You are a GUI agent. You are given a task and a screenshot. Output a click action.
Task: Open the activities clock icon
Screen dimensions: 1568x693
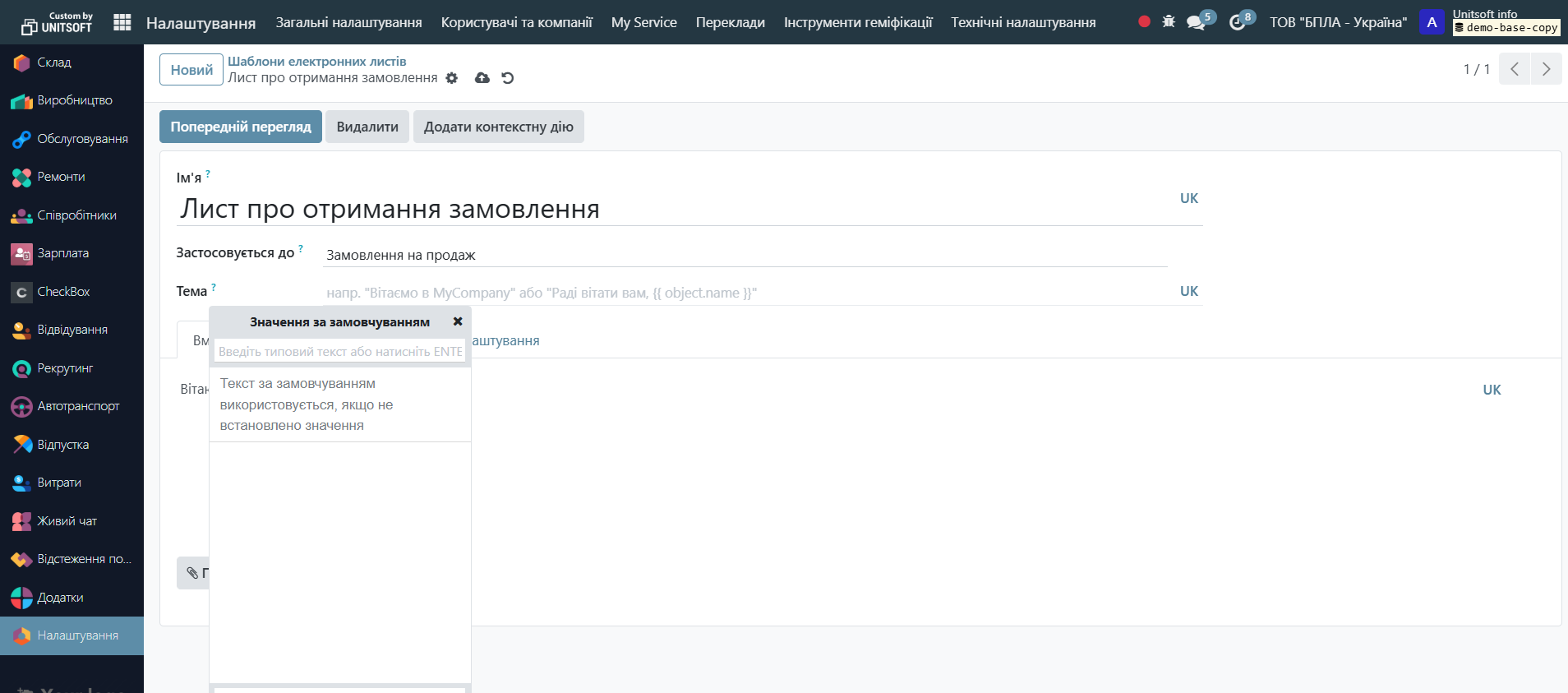pyautogui.click(x=1238, y=22)
